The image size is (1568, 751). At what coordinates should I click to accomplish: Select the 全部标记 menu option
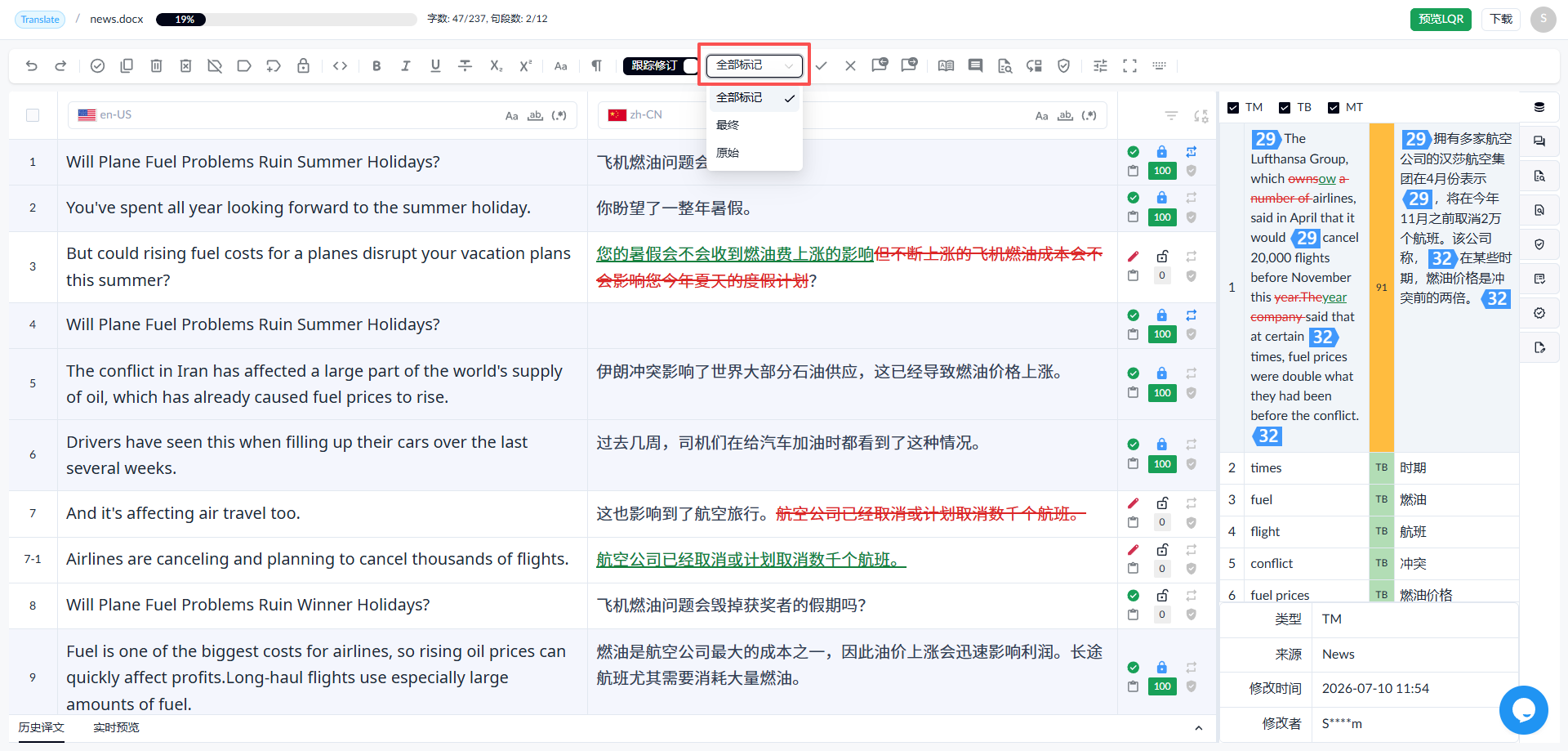(x=755, y=97)
